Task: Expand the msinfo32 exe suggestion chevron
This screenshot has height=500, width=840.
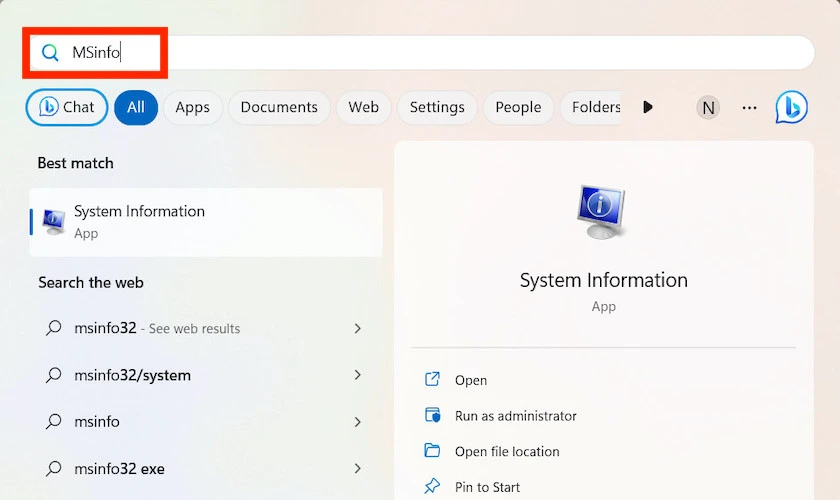Action: (x=357, y=468)
